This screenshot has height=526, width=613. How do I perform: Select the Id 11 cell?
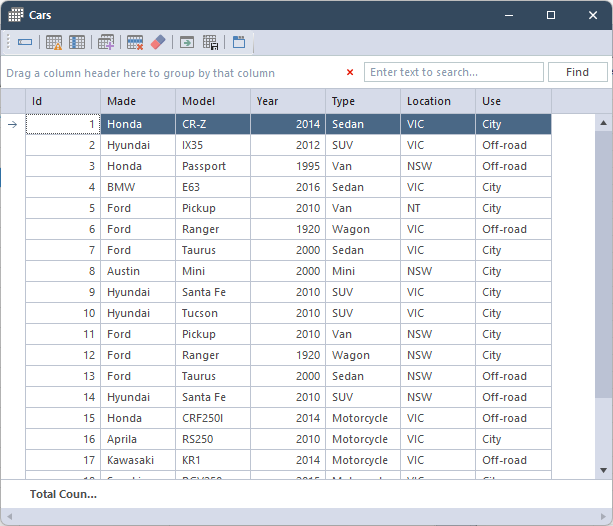pos(63,334)
